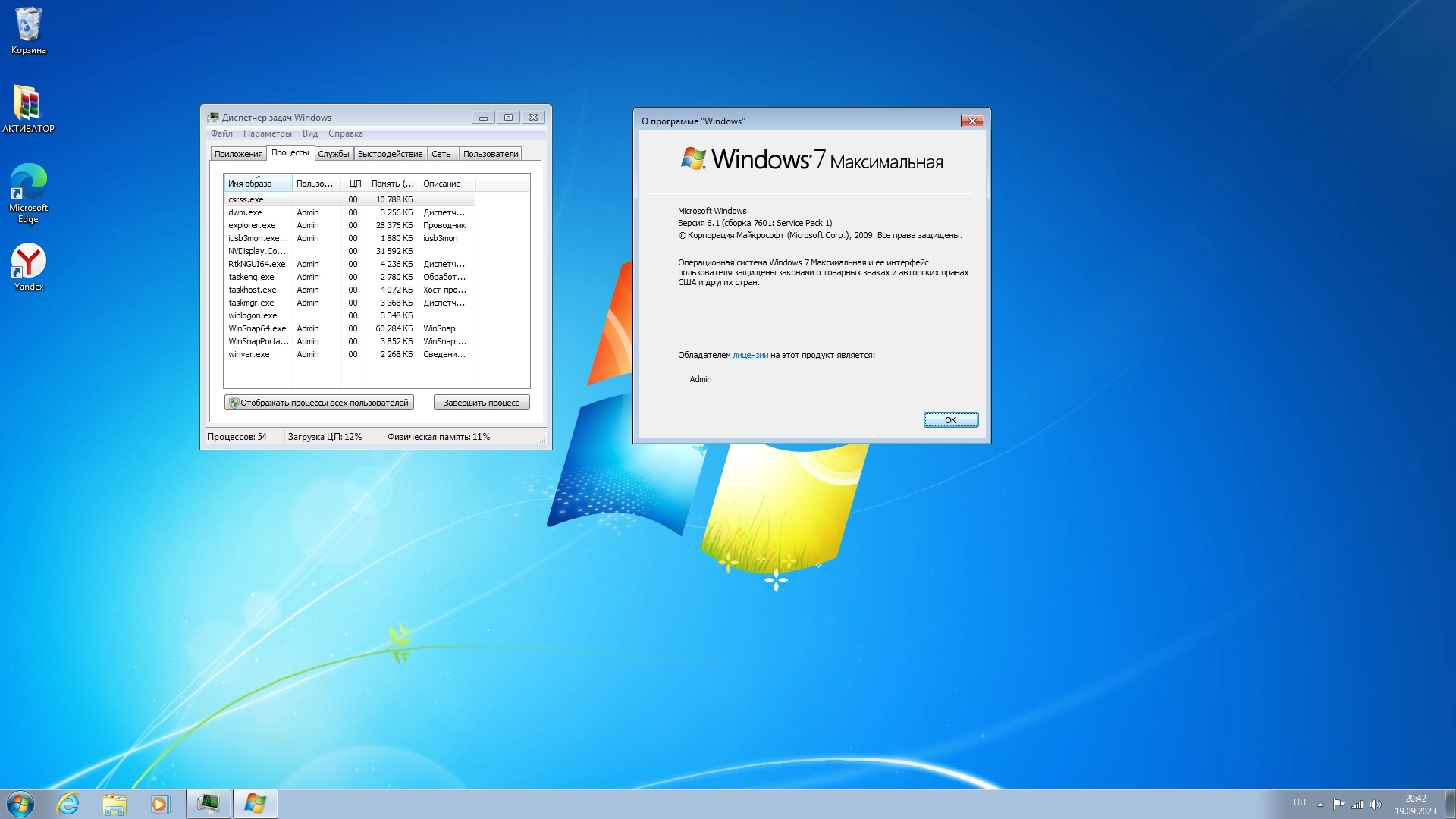Open Internet Explorer from the taskbar
1456x819 pixels.
(68, 804)
